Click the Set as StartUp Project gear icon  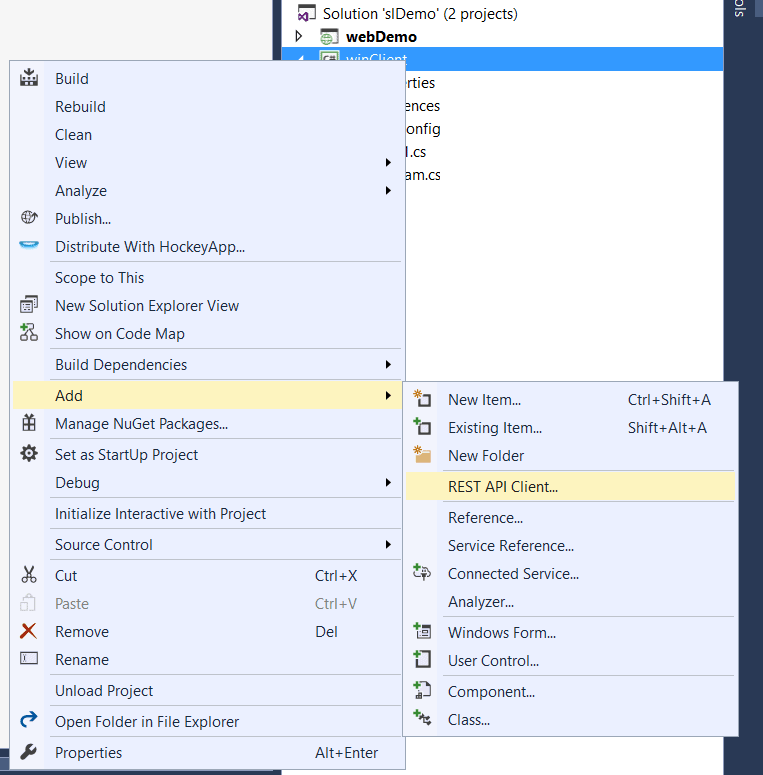coord(29,454)
